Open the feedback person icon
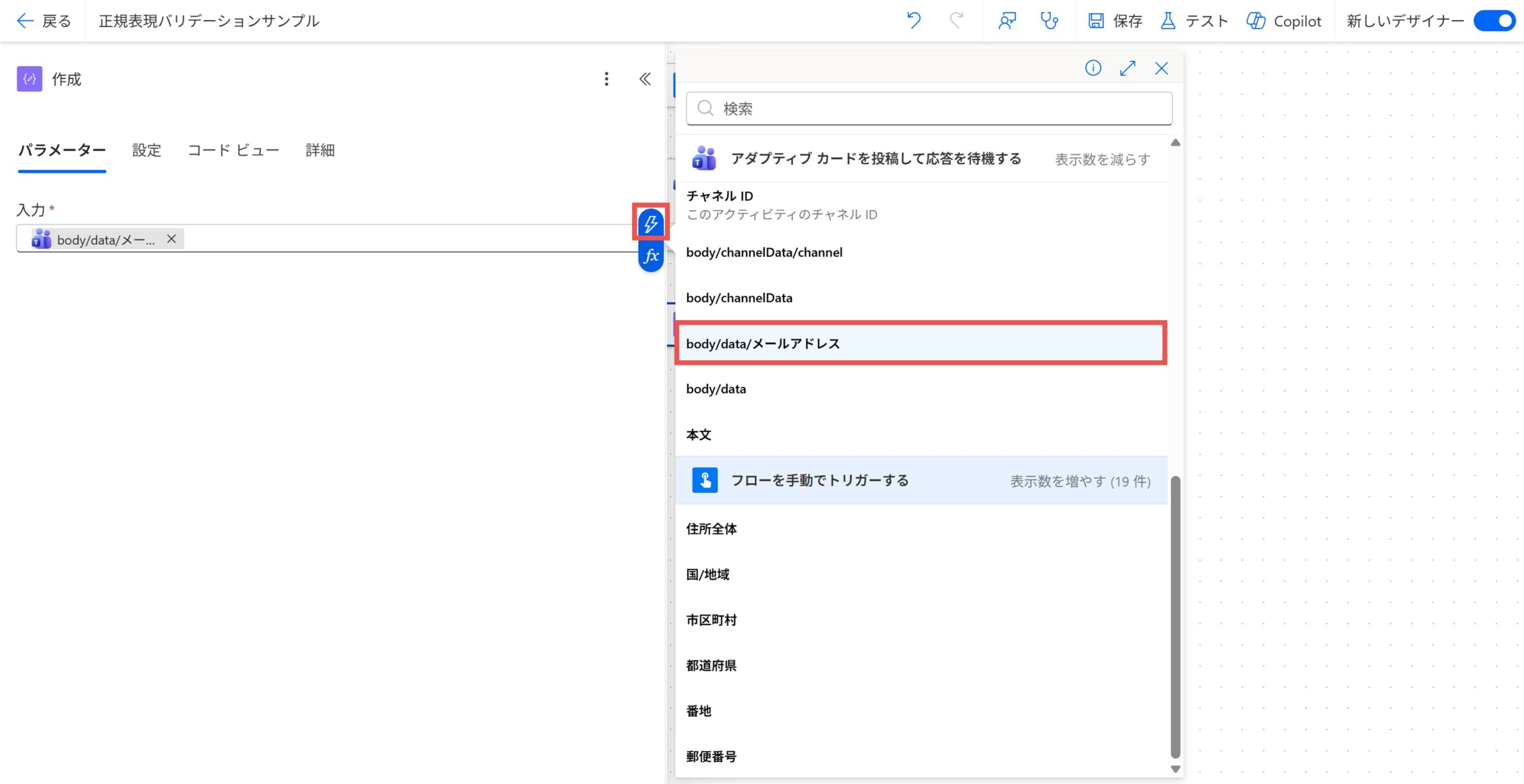The width and height of the screenshot is (1524, 784). [x=1007, y=21]
